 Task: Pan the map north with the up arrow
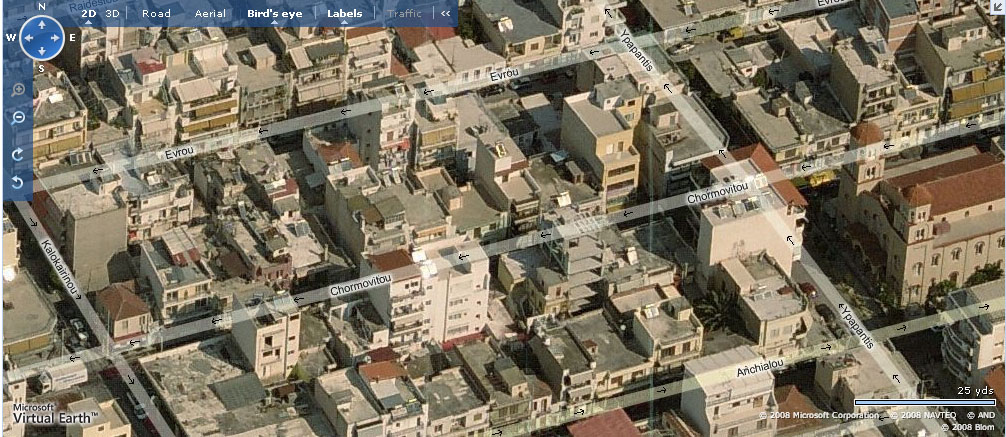[x=41, y=23]
